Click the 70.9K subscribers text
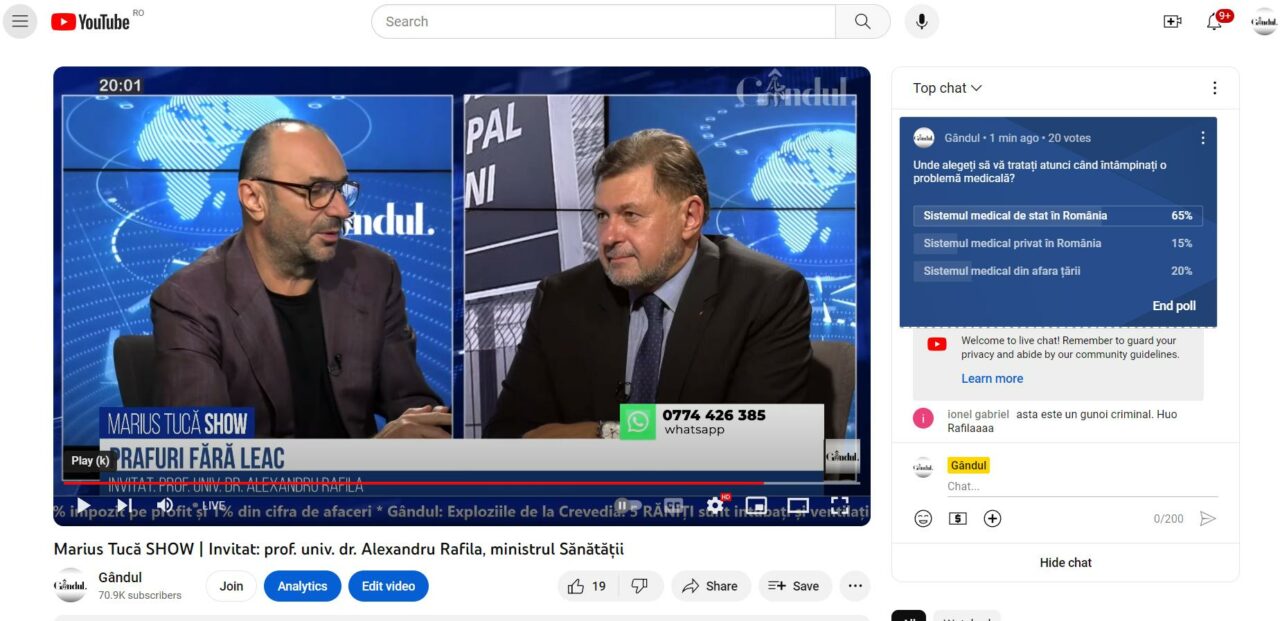 (x=140, y=595)
